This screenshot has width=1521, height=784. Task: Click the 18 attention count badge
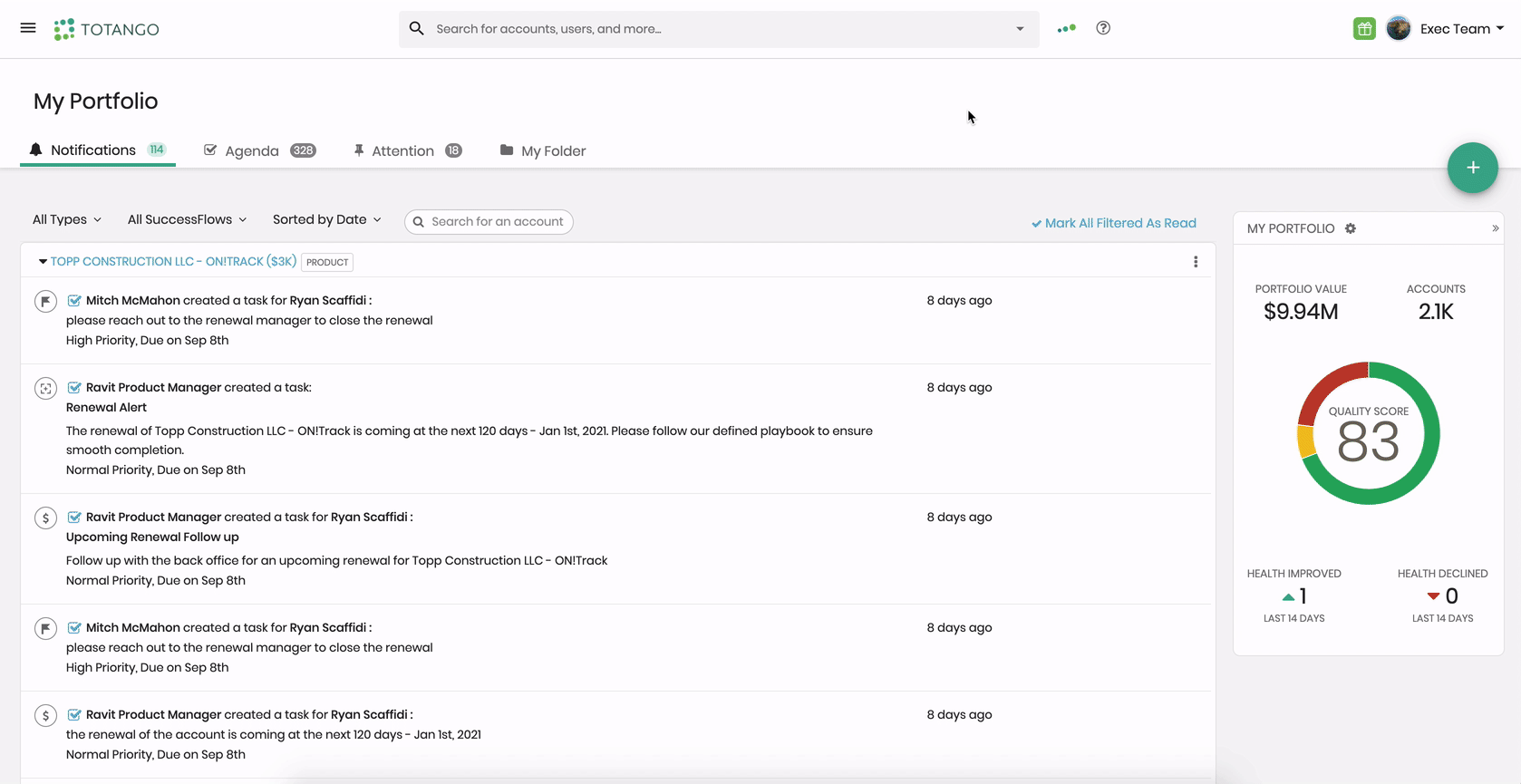453,150
